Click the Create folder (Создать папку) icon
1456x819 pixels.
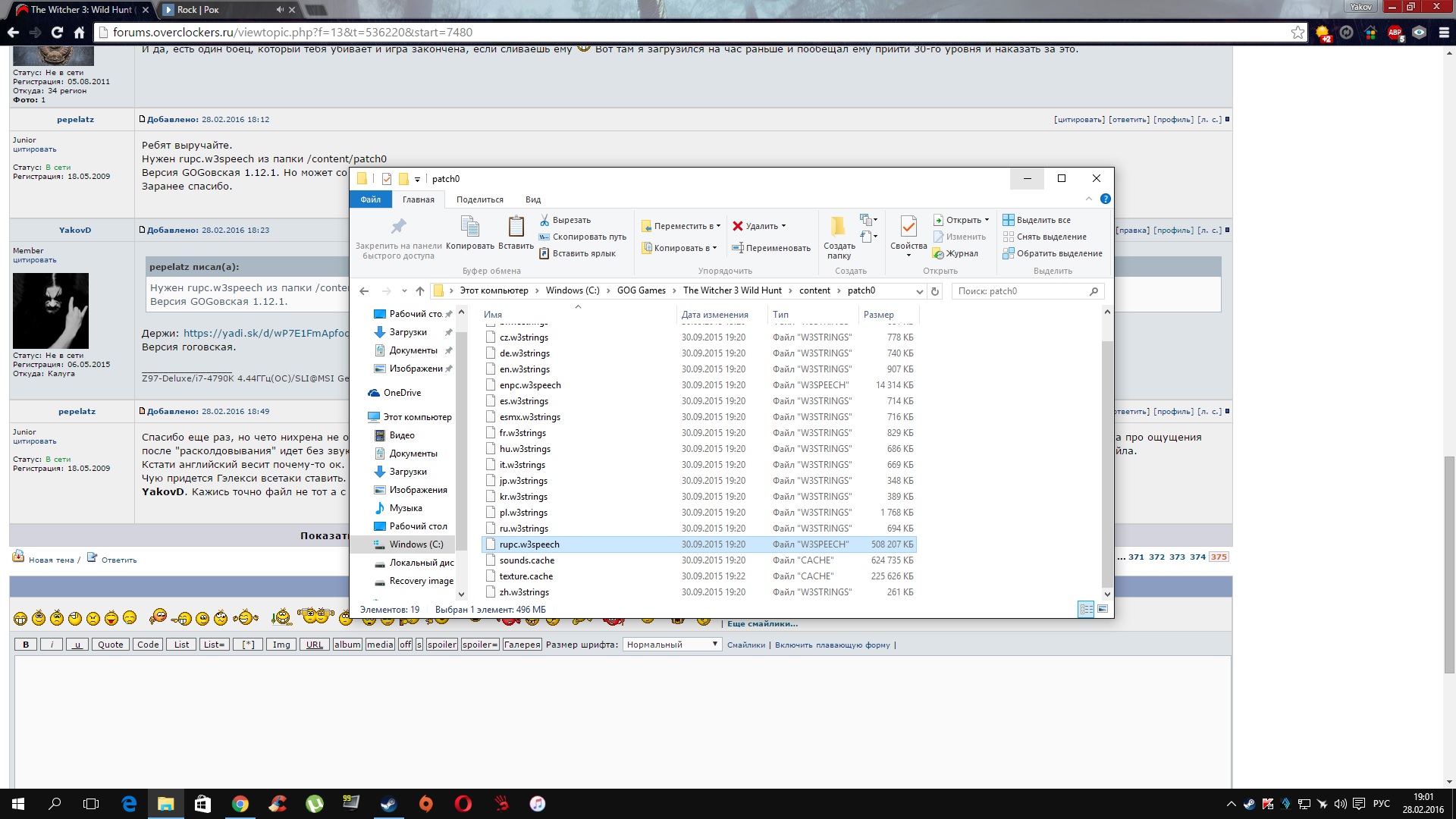(x=838, y=227)
